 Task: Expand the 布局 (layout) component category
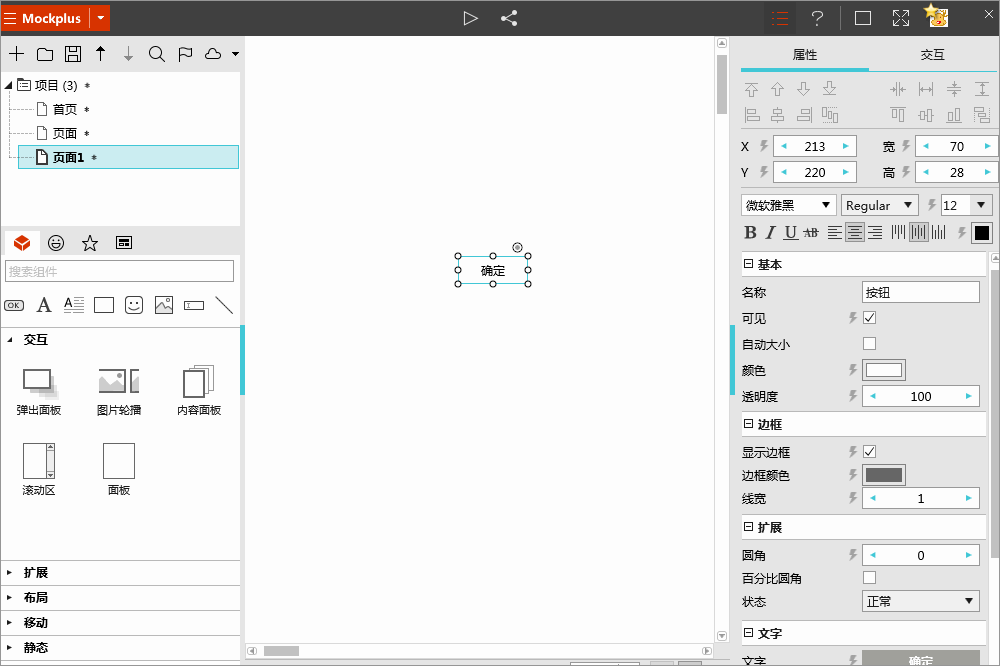(x=36, y=597)
